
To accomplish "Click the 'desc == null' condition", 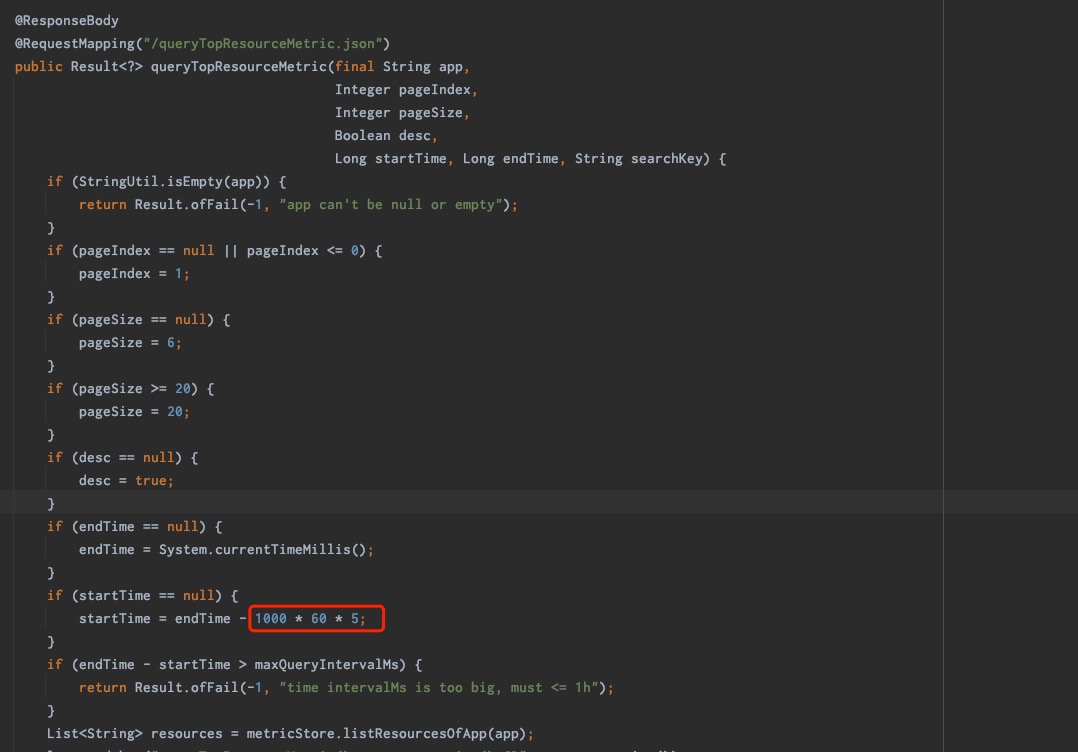I will [126, 458].
